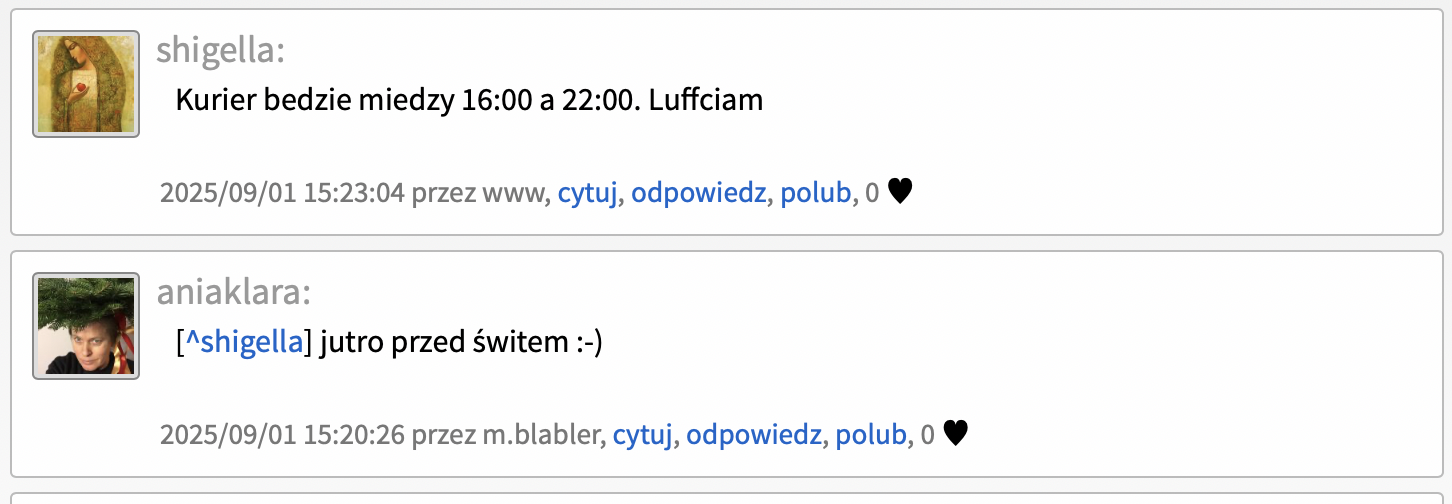Screen dimensions: 1452x504
Task: Click the heart icon on shigella's post
Action: pos(900,192)
